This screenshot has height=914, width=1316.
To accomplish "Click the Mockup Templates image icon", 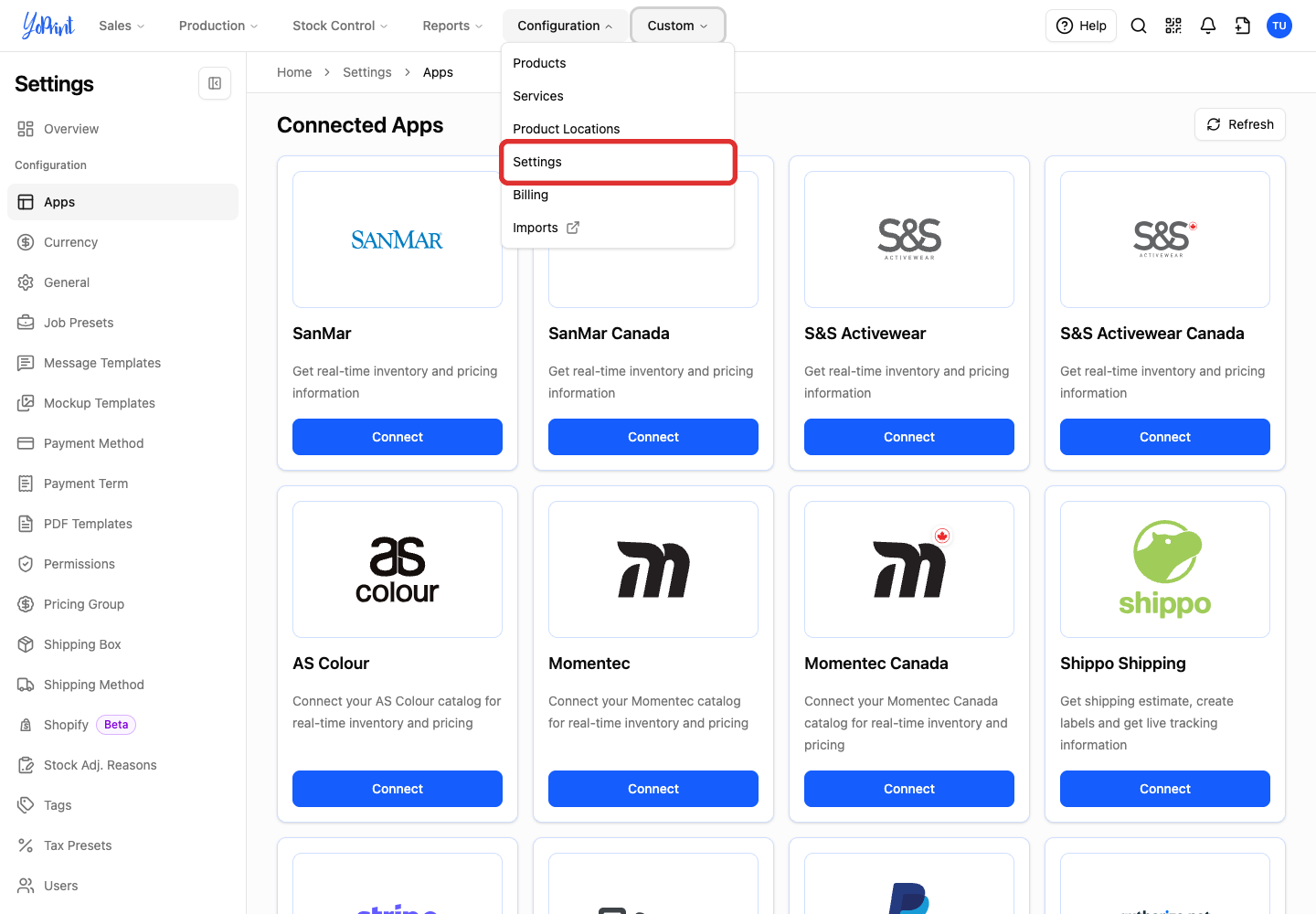I will pos(26,403).
